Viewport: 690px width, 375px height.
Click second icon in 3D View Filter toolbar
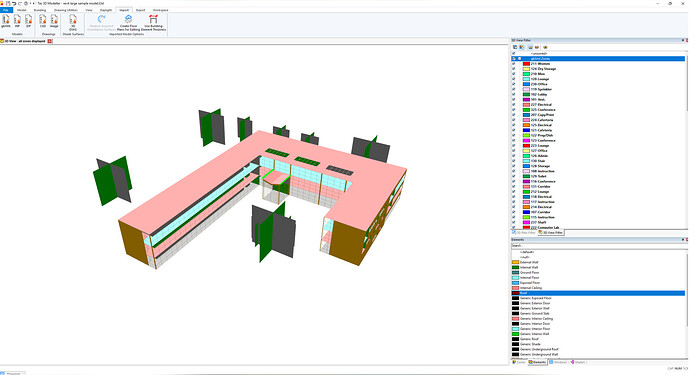pyautogui.click(x=521, y=47)
